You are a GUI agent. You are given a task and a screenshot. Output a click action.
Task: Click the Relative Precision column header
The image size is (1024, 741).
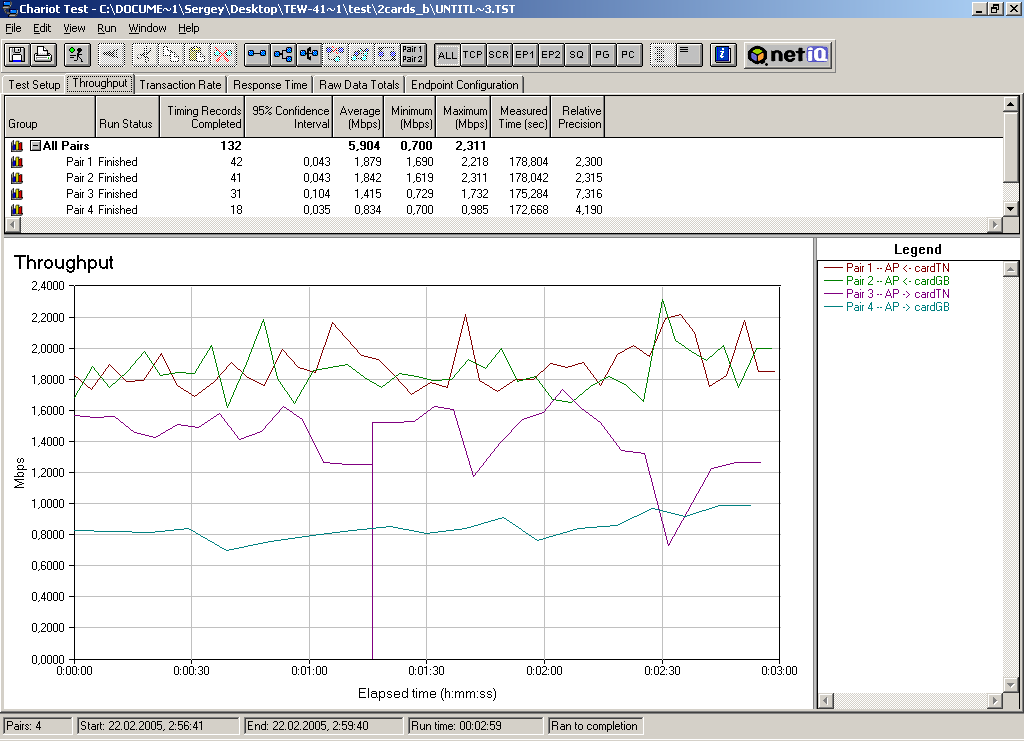coord(580,117)
